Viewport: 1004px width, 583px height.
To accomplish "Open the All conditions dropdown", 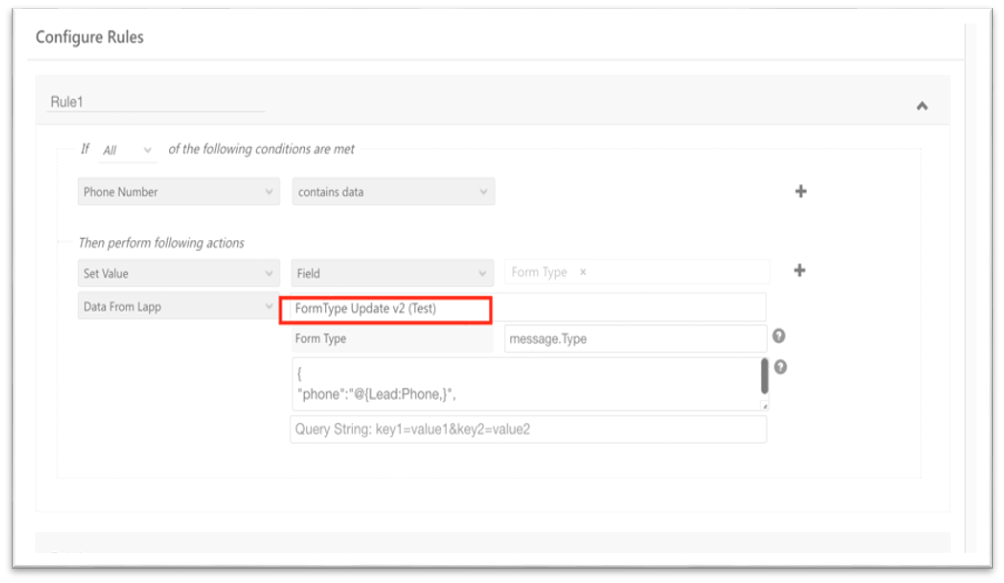I will (x=129, y=150).
